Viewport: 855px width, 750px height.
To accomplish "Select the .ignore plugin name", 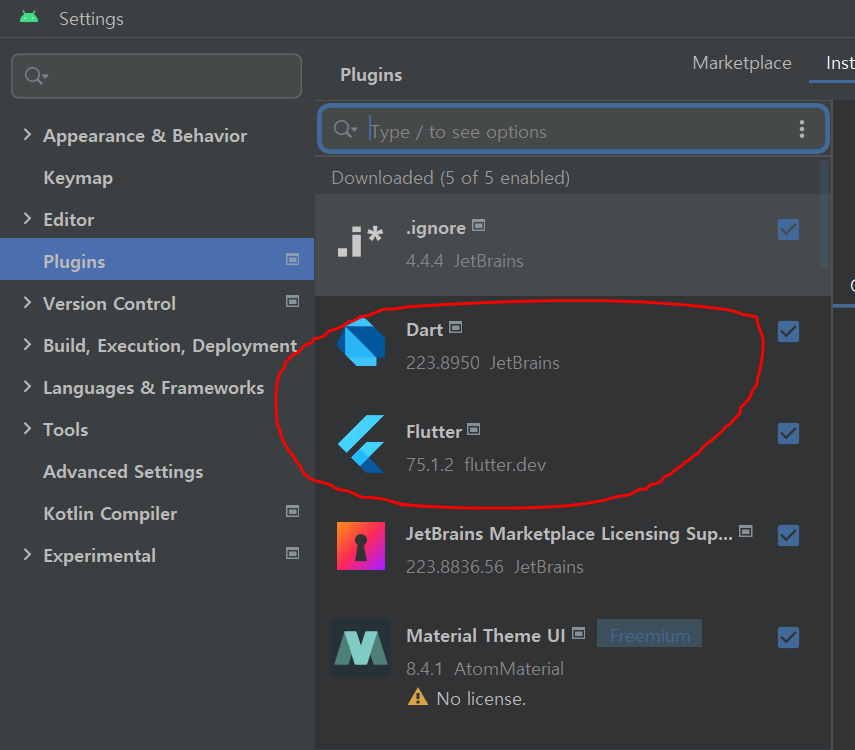I will [436, 228].
